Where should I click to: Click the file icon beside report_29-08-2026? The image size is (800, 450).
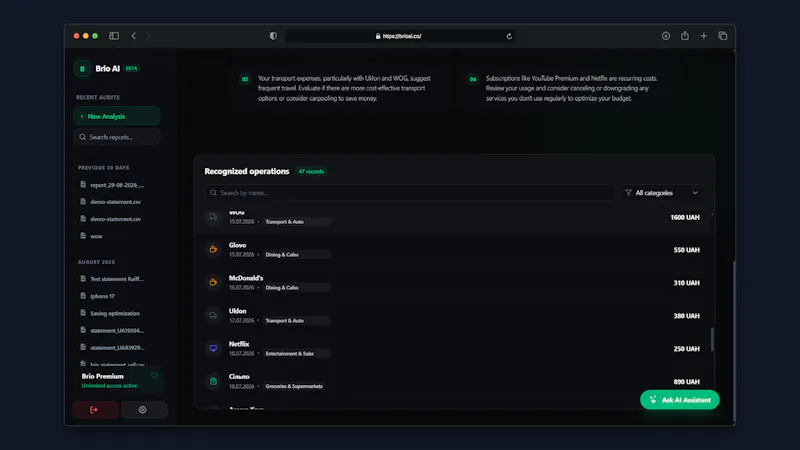83,184
